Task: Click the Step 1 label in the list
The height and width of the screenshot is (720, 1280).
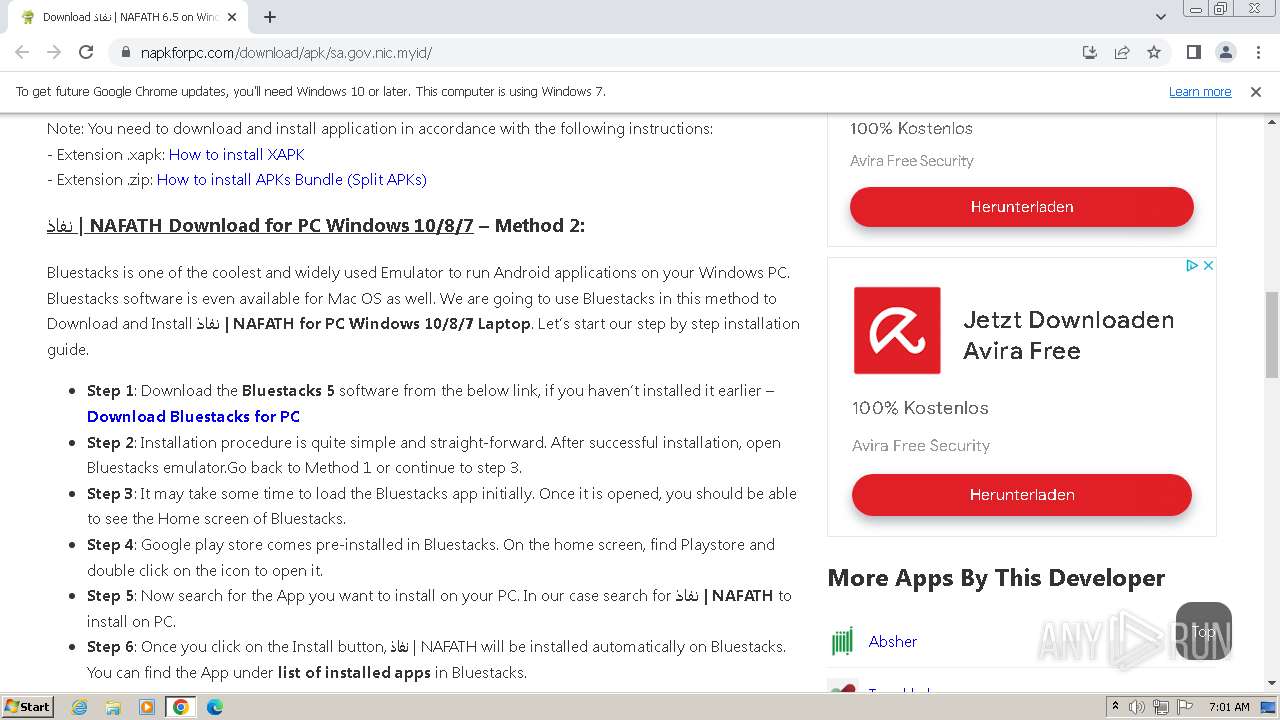Action: coord(110,391)
